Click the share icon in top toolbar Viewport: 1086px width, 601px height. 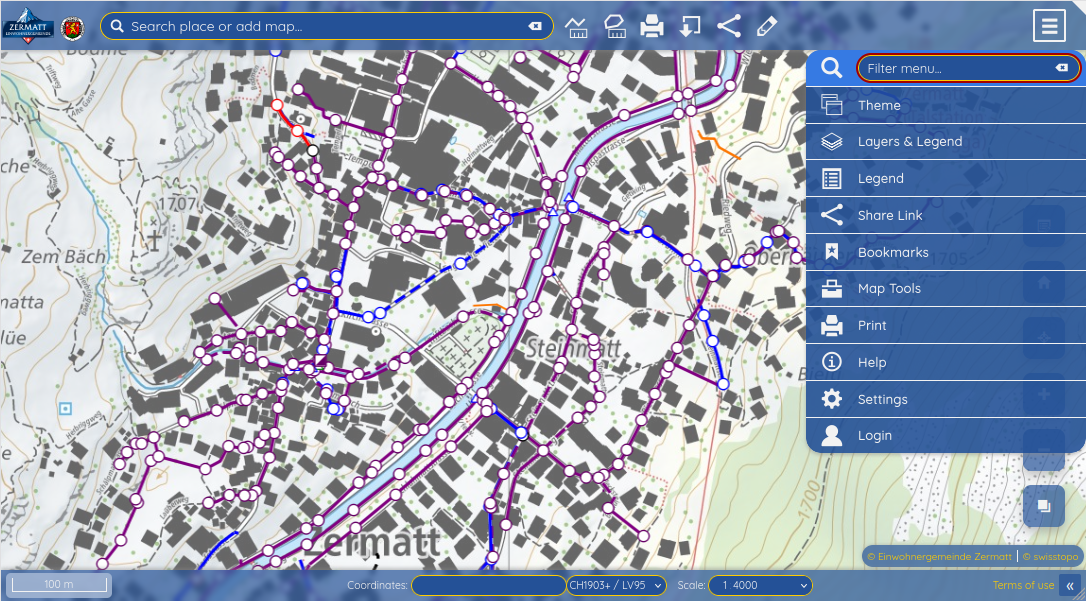(729, 26)
